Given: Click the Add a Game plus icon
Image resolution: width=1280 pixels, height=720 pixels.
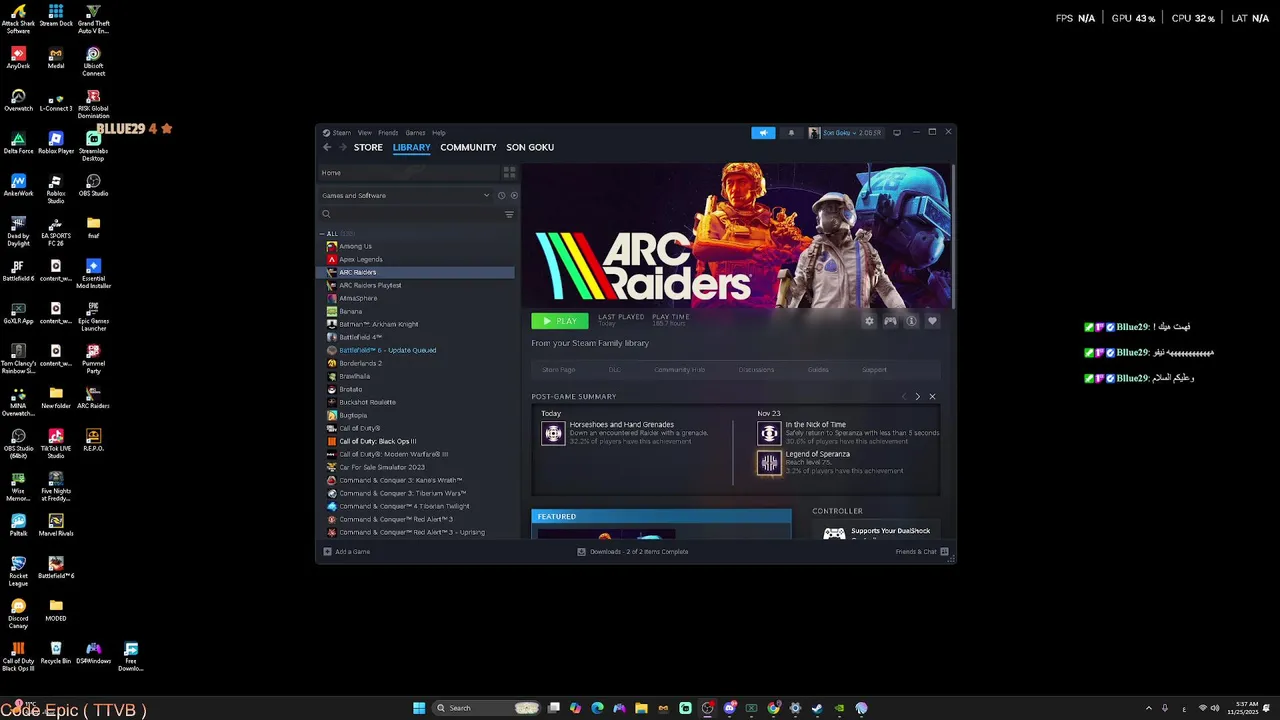Looking at the screenshot, I should tap(327, 552).
